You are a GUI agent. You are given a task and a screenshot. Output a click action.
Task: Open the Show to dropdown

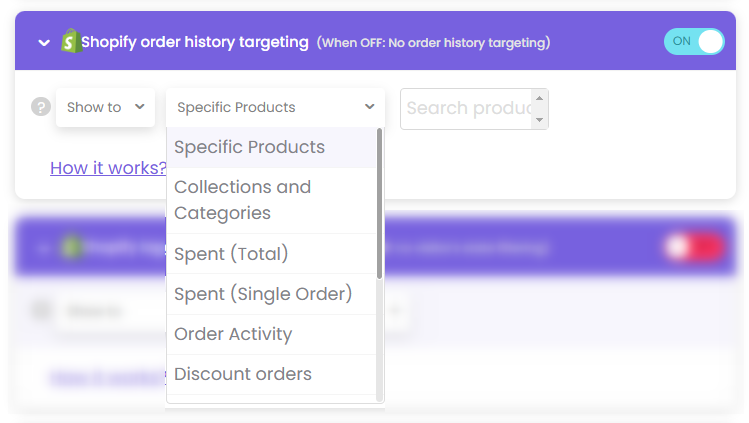106,107
